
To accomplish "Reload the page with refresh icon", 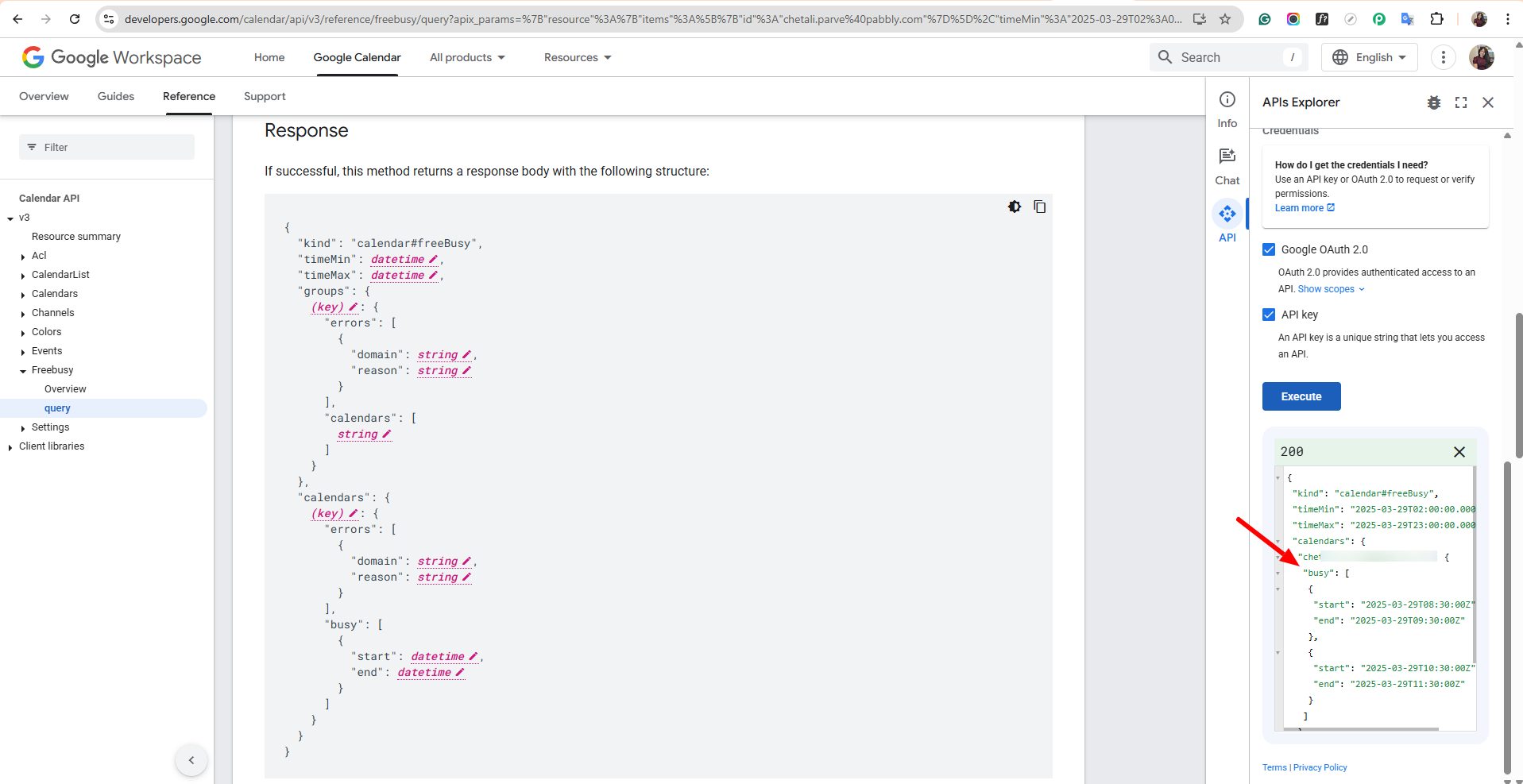I will click(75, 19).
